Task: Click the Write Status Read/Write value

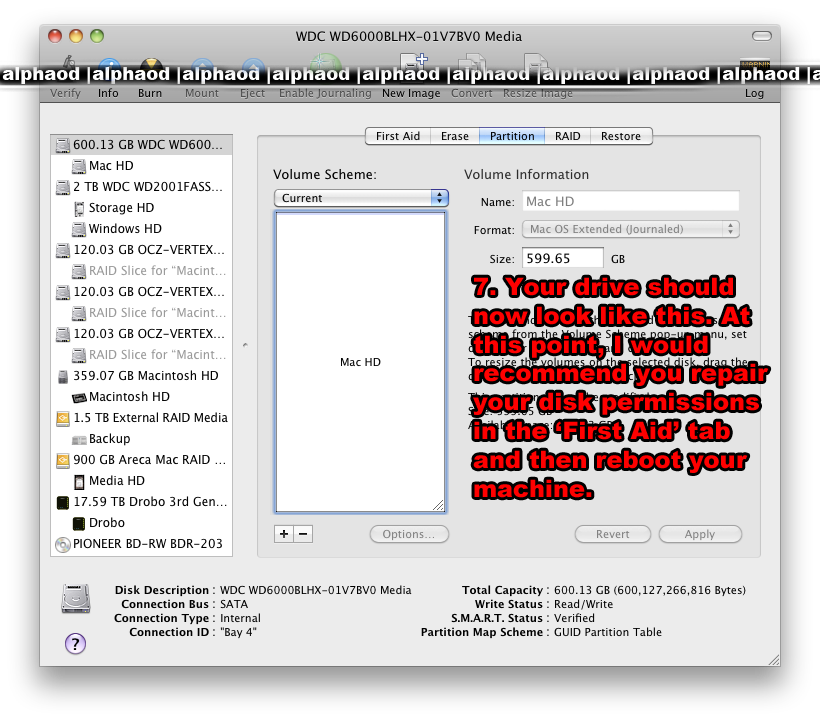Action: [x=583, y=604]
